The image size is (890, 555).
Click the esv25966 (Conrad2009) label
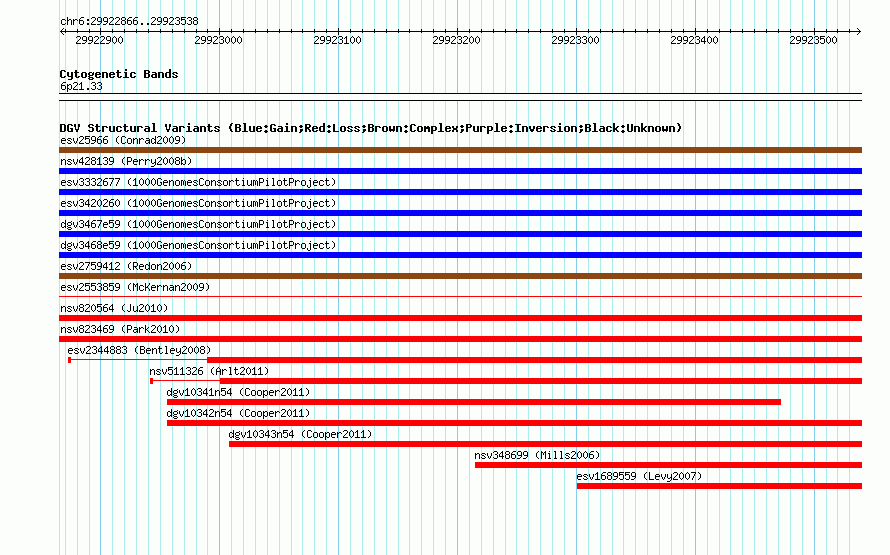pyautogui.click(x=123, y=140)
